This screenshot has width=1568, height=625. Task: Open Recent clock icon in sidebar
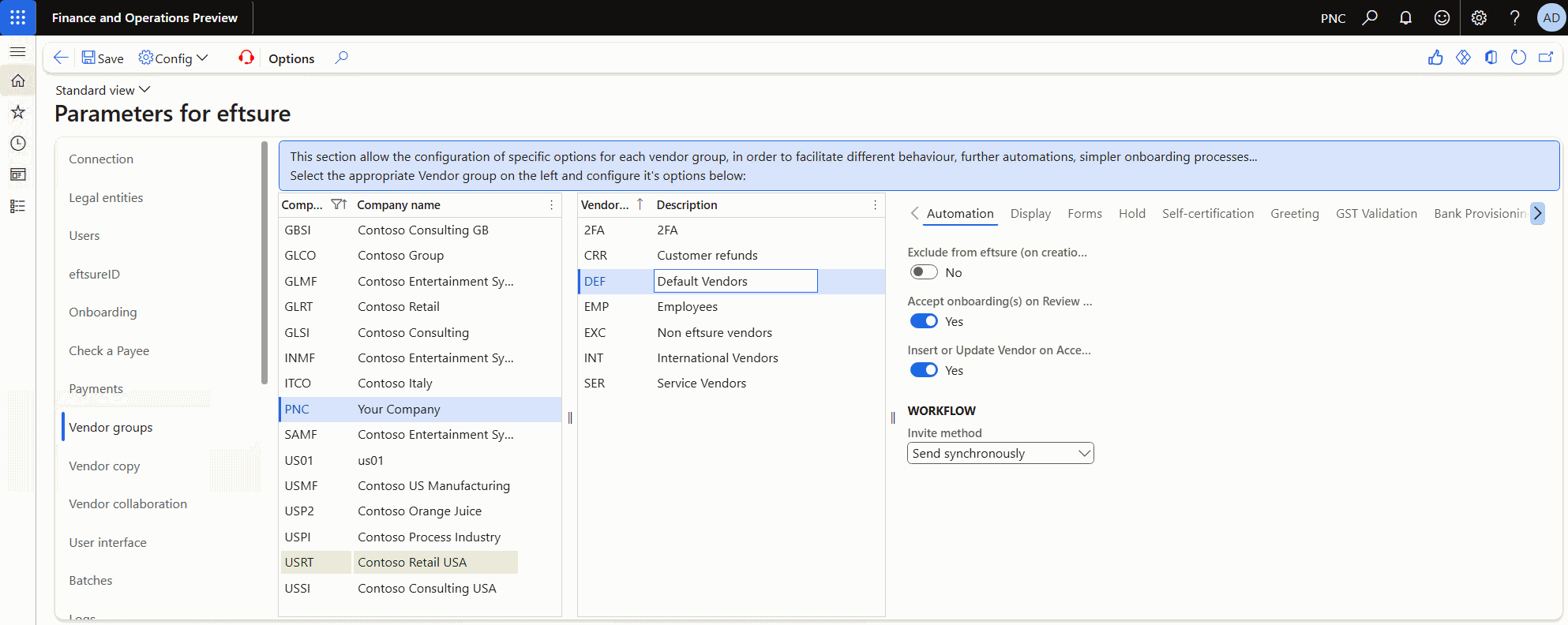point(17,143)
